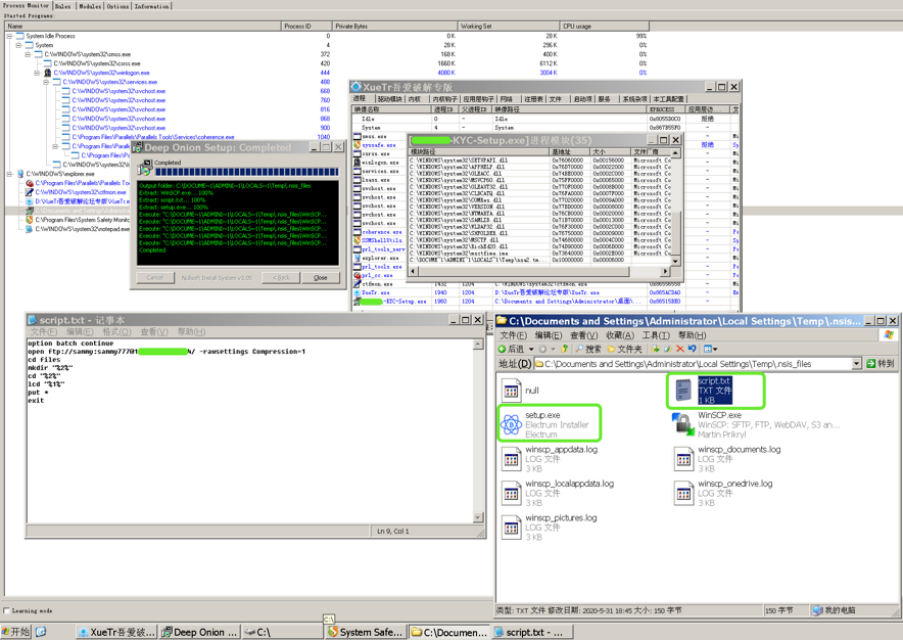The image size is (903, 640).
Task: Click the red delete X toolbar icon
Action: [x=679, y=349]
